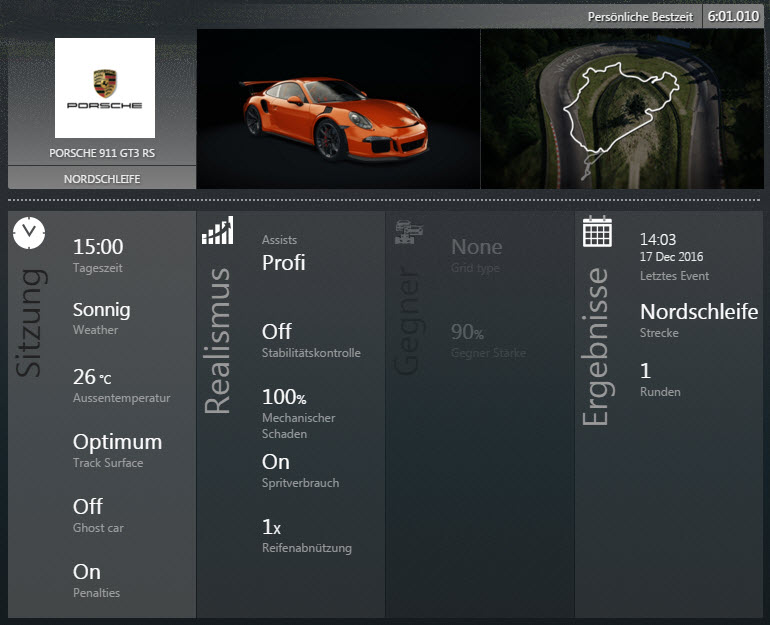
Task: Click the 15:00 Tageszeit value
Action: (98, 246)
